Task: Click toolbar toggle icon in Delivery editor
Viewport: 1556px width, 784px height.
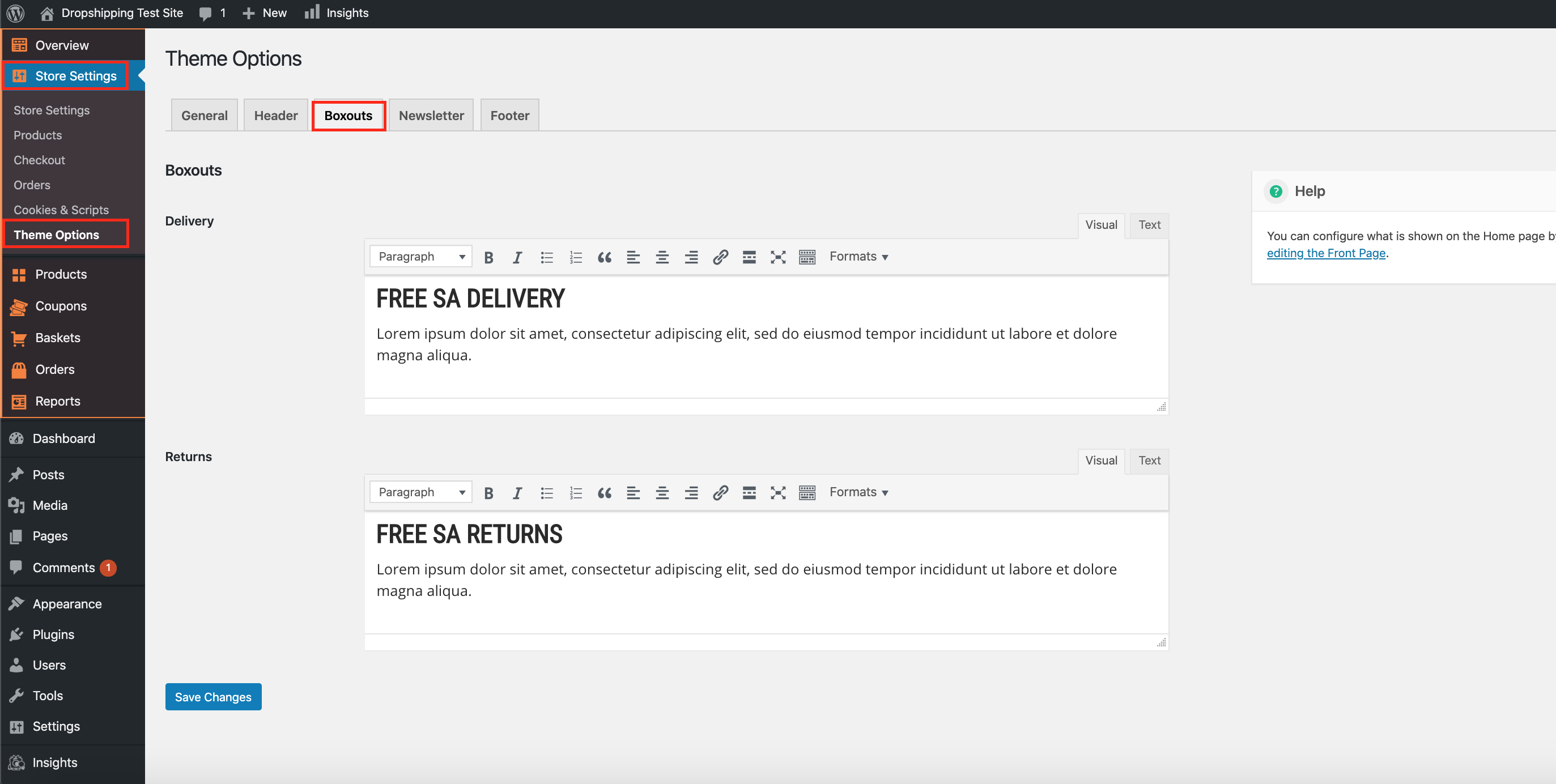Action: pyautogui.click(x=807, y=257)
